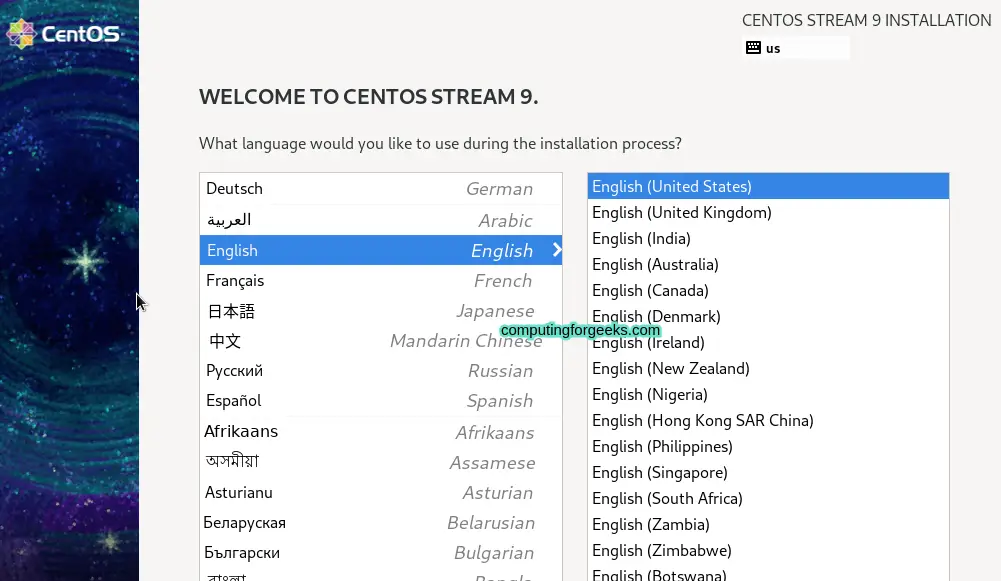Select English (Singapore) locale
Screen dimensions: 1001x581
(x=768, y=472)
